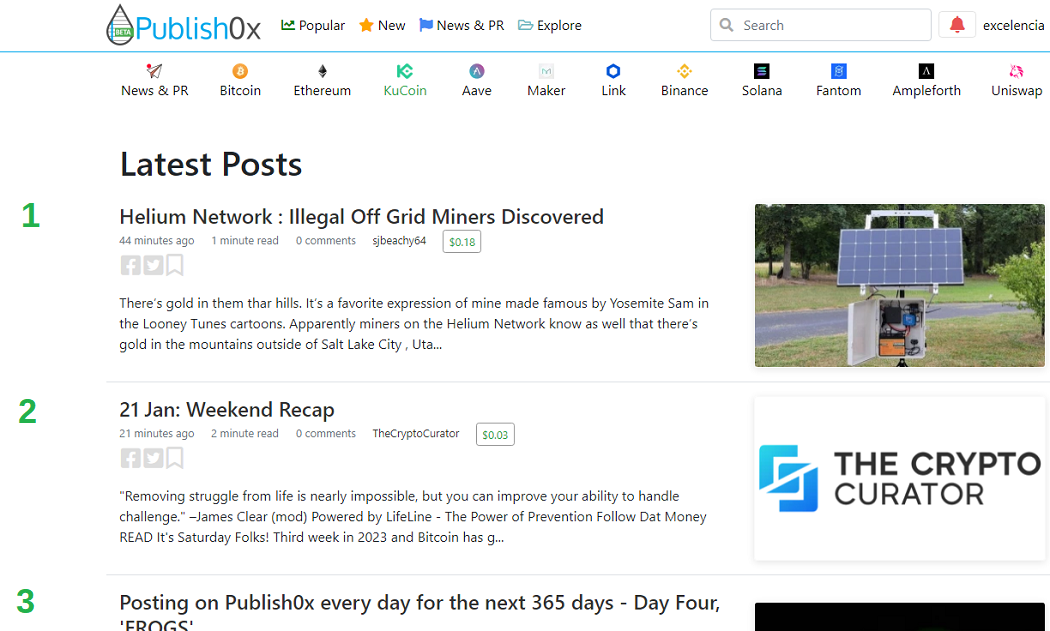Open the Uniswap unicorn icon
This screenshot has height=631, width=1050.
coord(1016,71)
